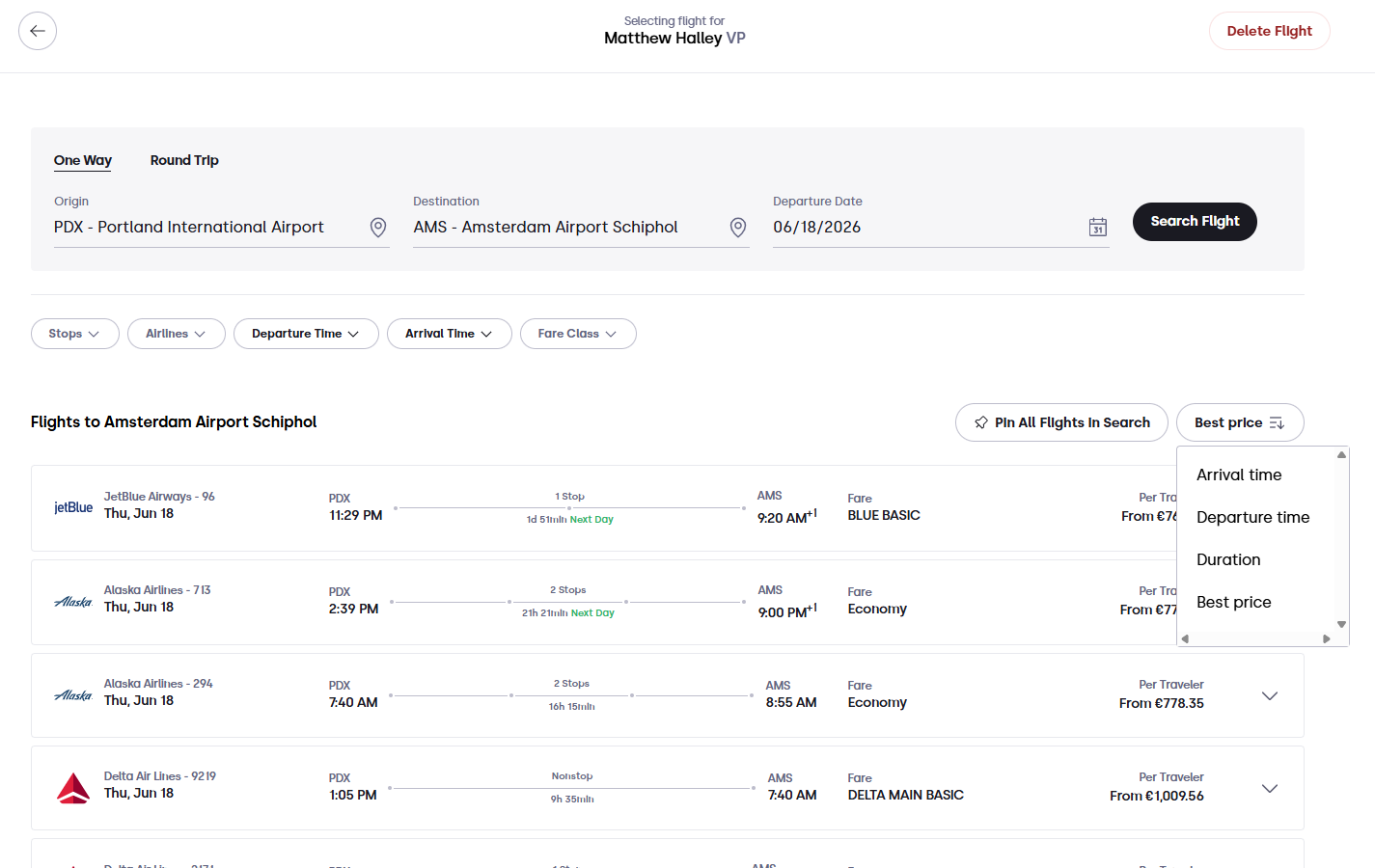Click the 16h 15min duration label
This screenshot has width=1375, height=868.
pos(571,707)
